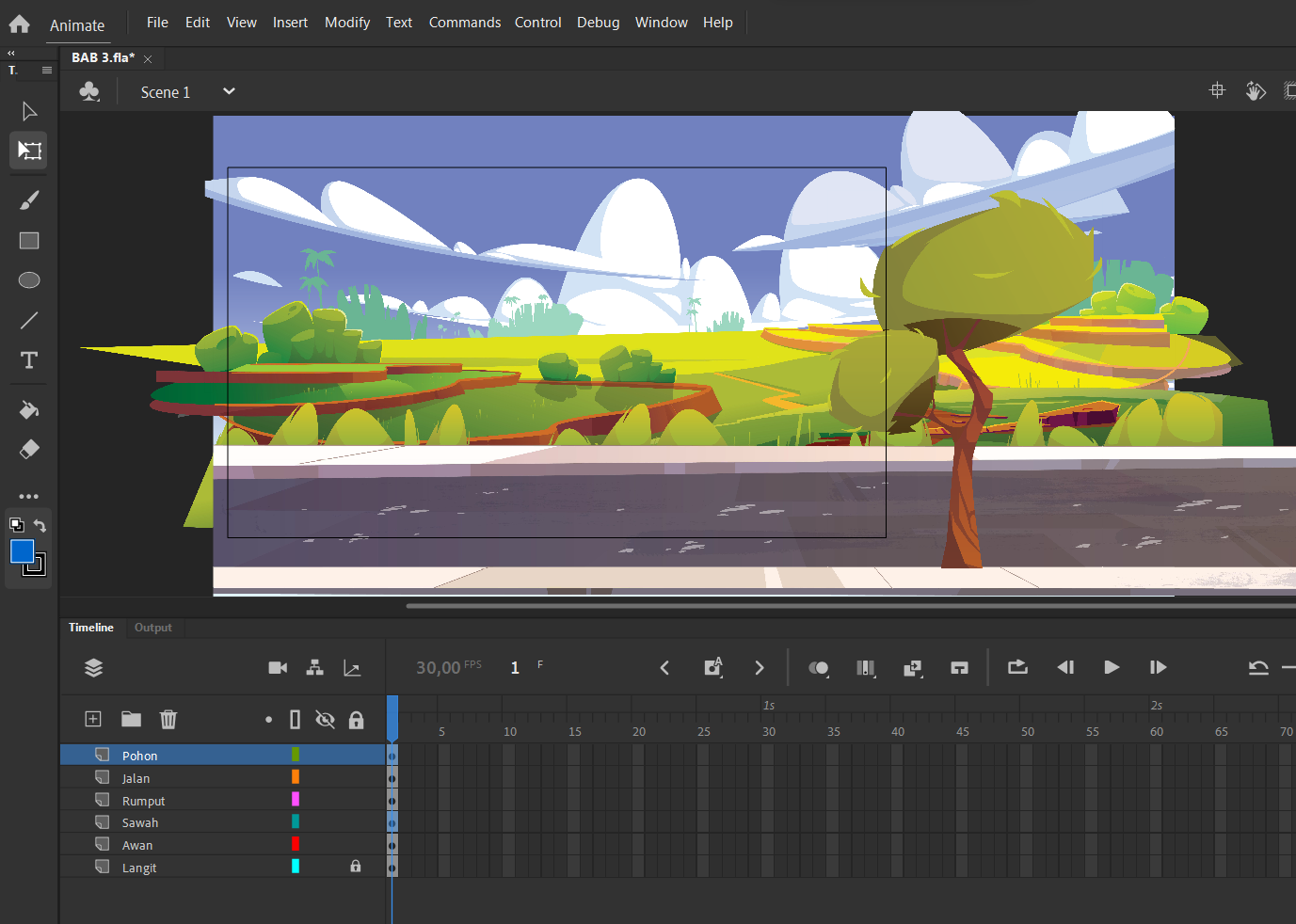The image size is (1296, 924).
Task: Switch to the Output tab
Action: pyautogui.click(x=153, y=628)
